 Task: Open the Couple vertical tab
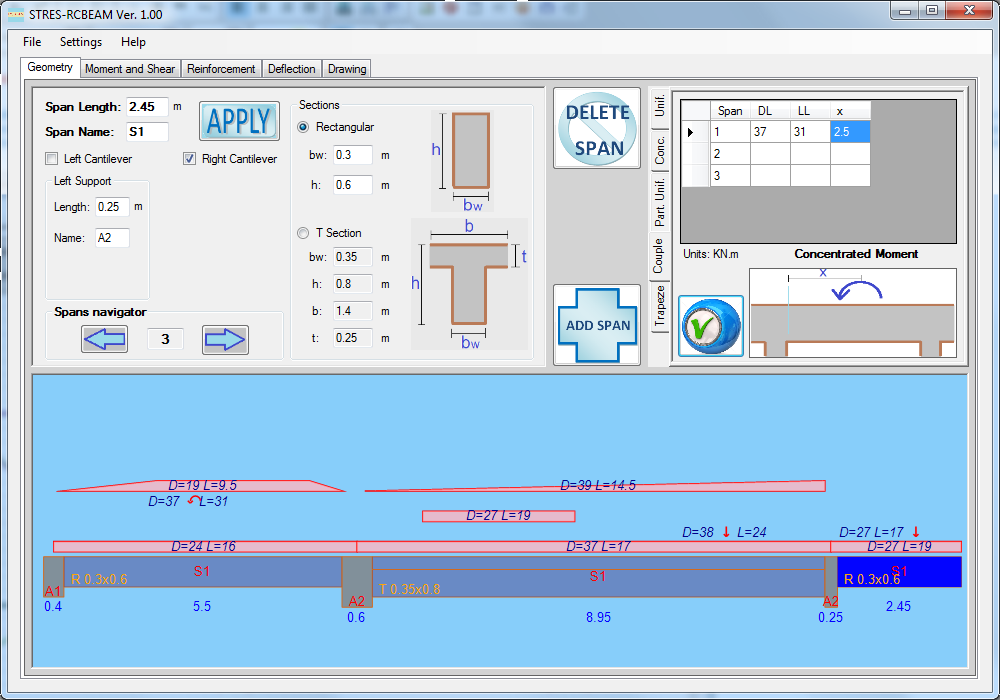pos(658,256)
